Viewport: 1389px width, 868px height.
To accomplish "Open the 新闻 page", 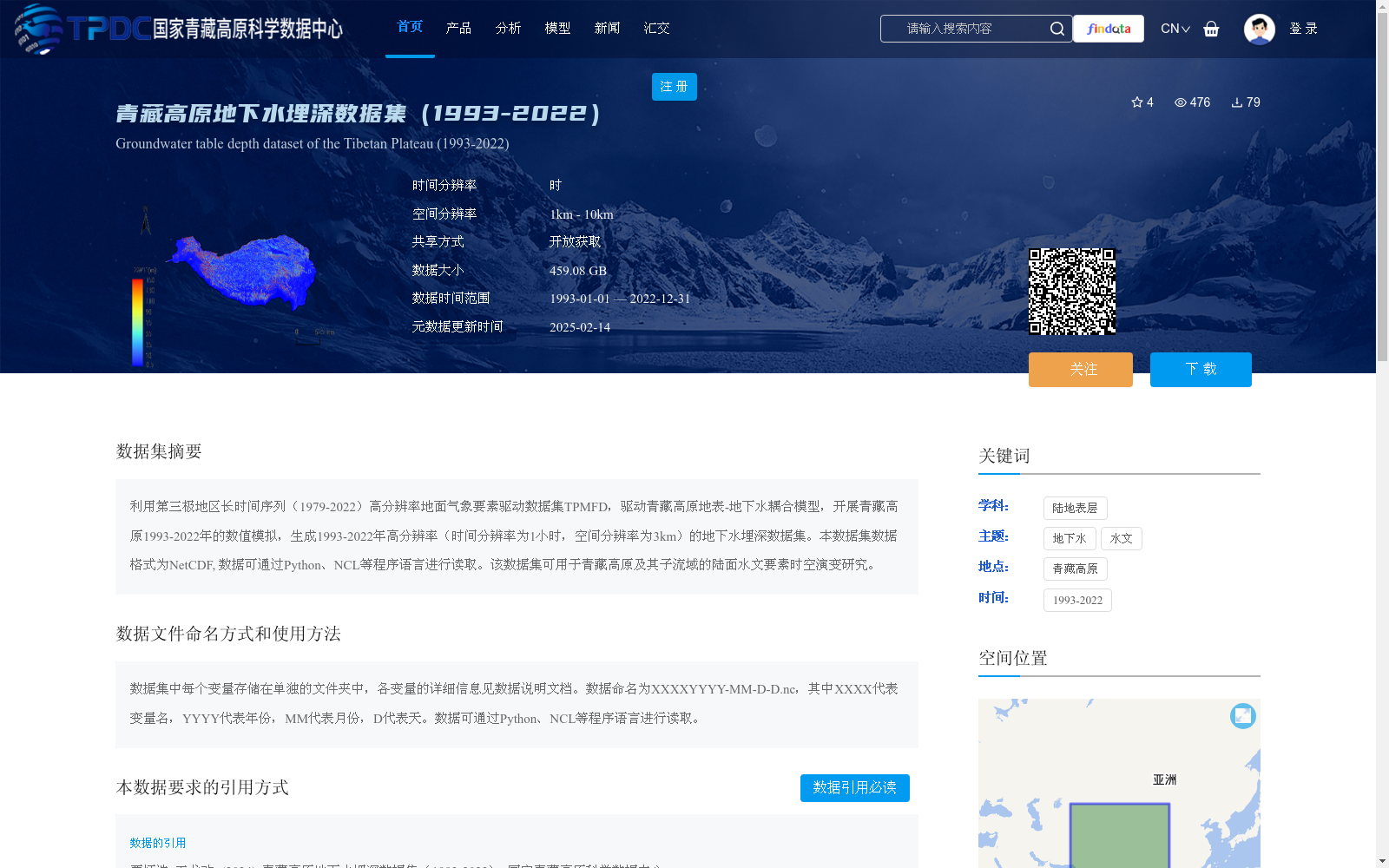I will pos(607,29).
